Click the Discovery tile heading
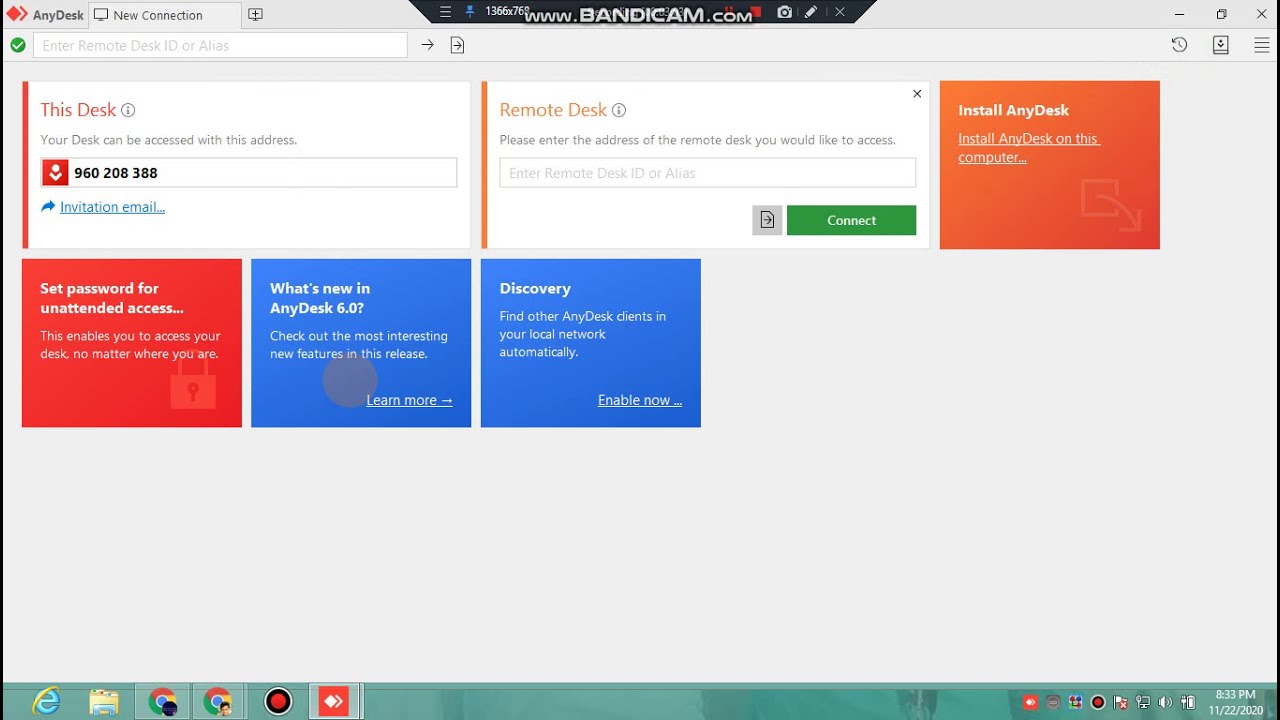This screenshot has height=720, width=1280. pos(535,288)
